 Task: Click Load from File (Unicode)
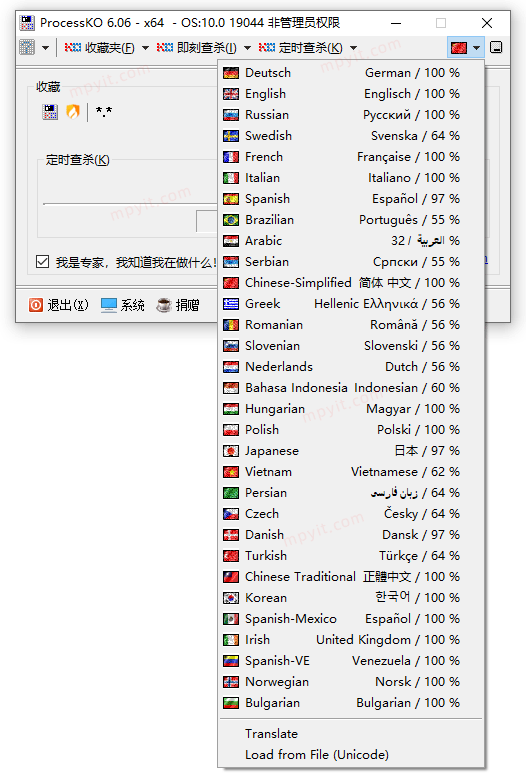click(351, 755)
